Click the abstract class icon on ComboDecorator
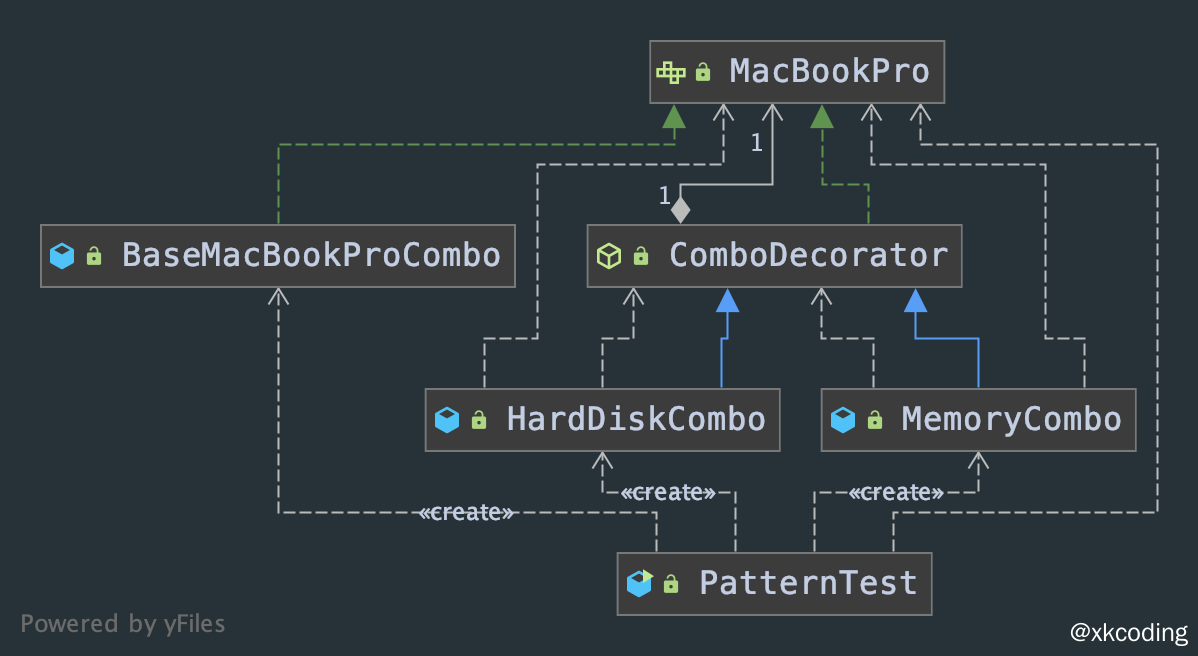Image resolution: width=1198 pixels, height=656 pixels. pos(610,256)
